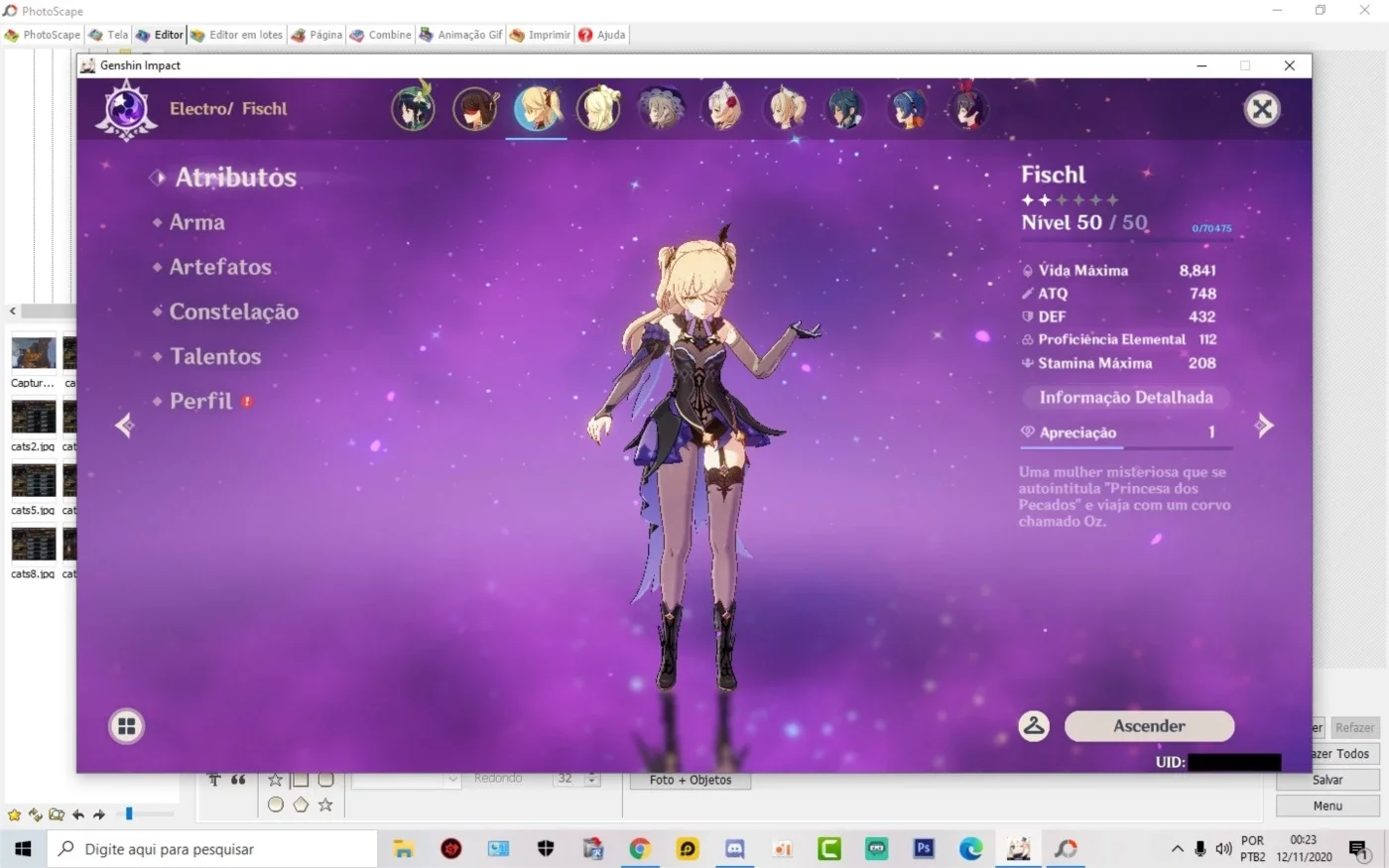
Task: Go to previous character with left arrow
Action: tap(125, 426)
